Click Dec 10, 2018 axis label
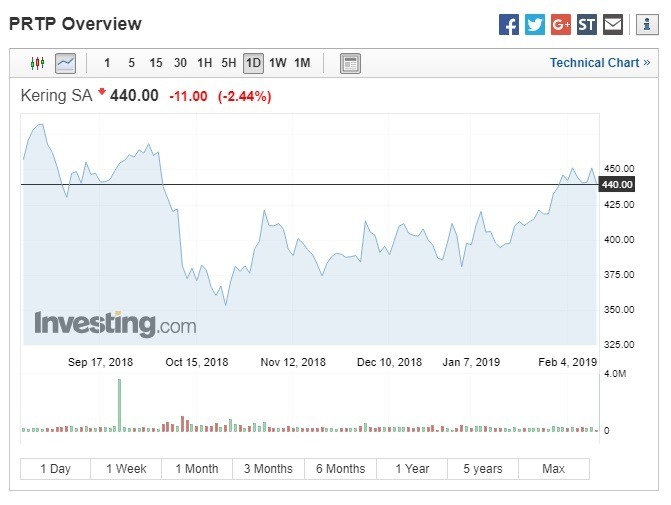This screenshot has height=505, width=671. [x=389, y=362]
